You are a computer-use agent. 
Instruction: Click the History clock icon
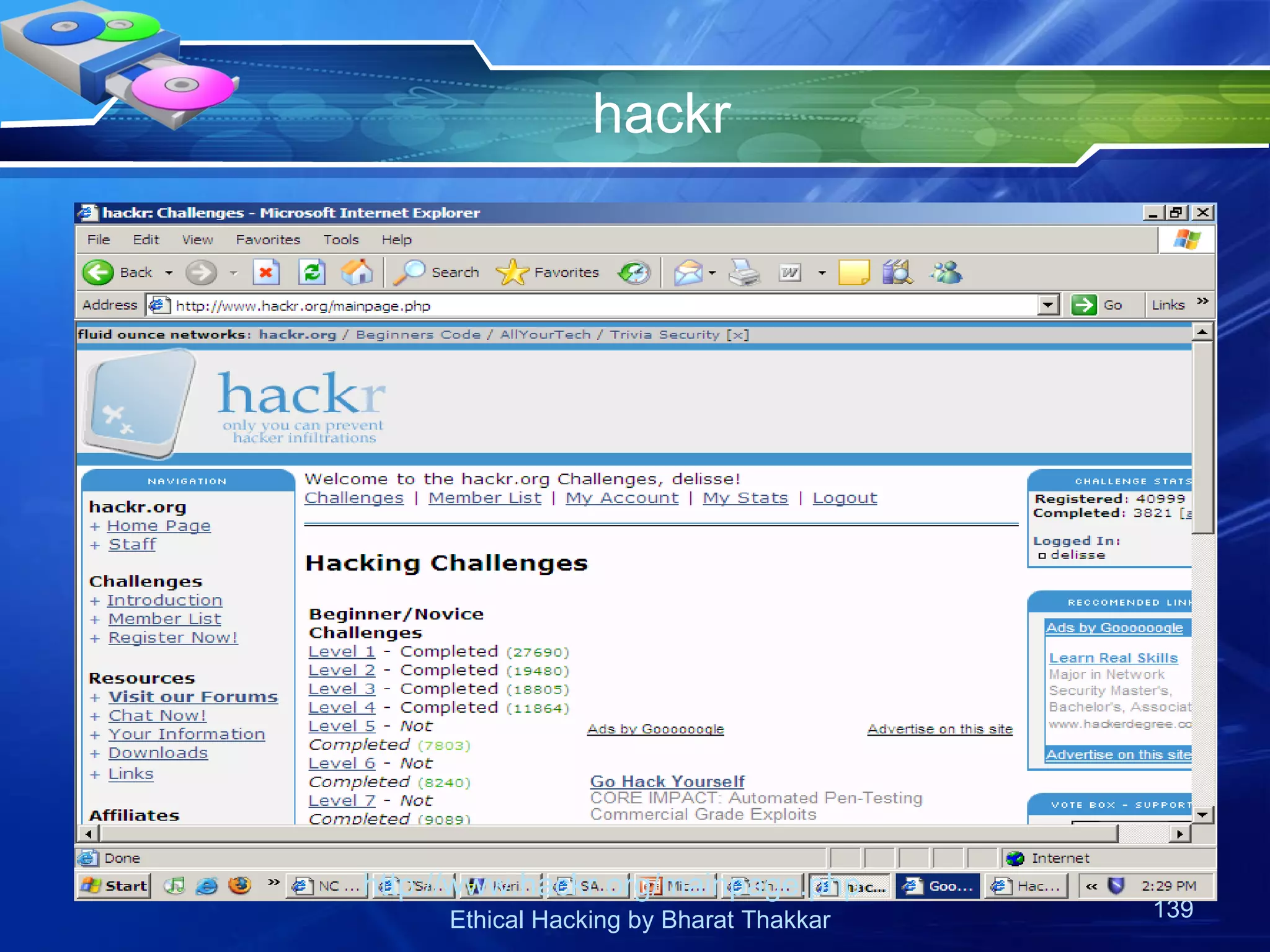click(x=634, y=273)
